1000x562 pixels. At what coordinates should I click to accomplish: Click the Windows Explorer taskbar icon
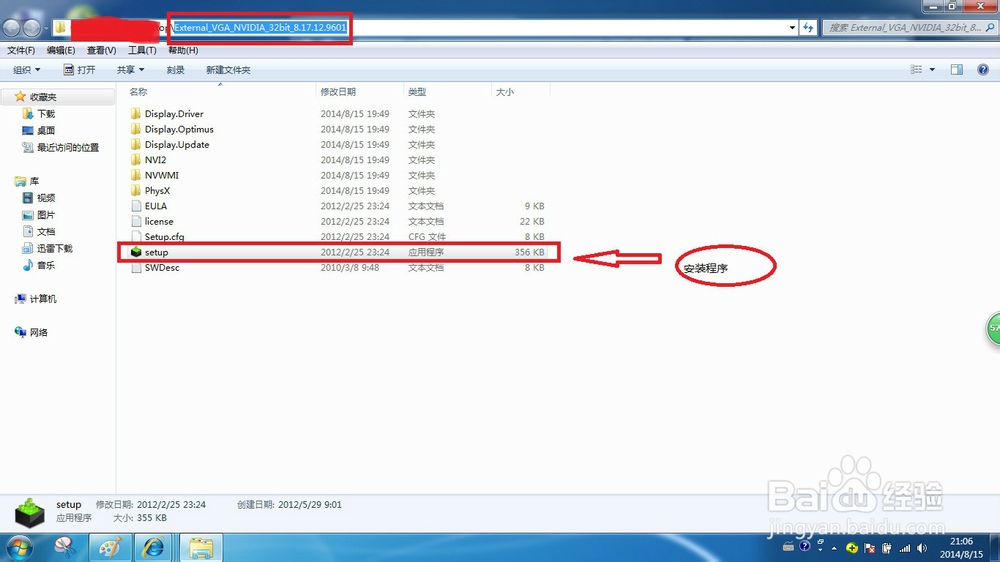click(x=201, y=547)
